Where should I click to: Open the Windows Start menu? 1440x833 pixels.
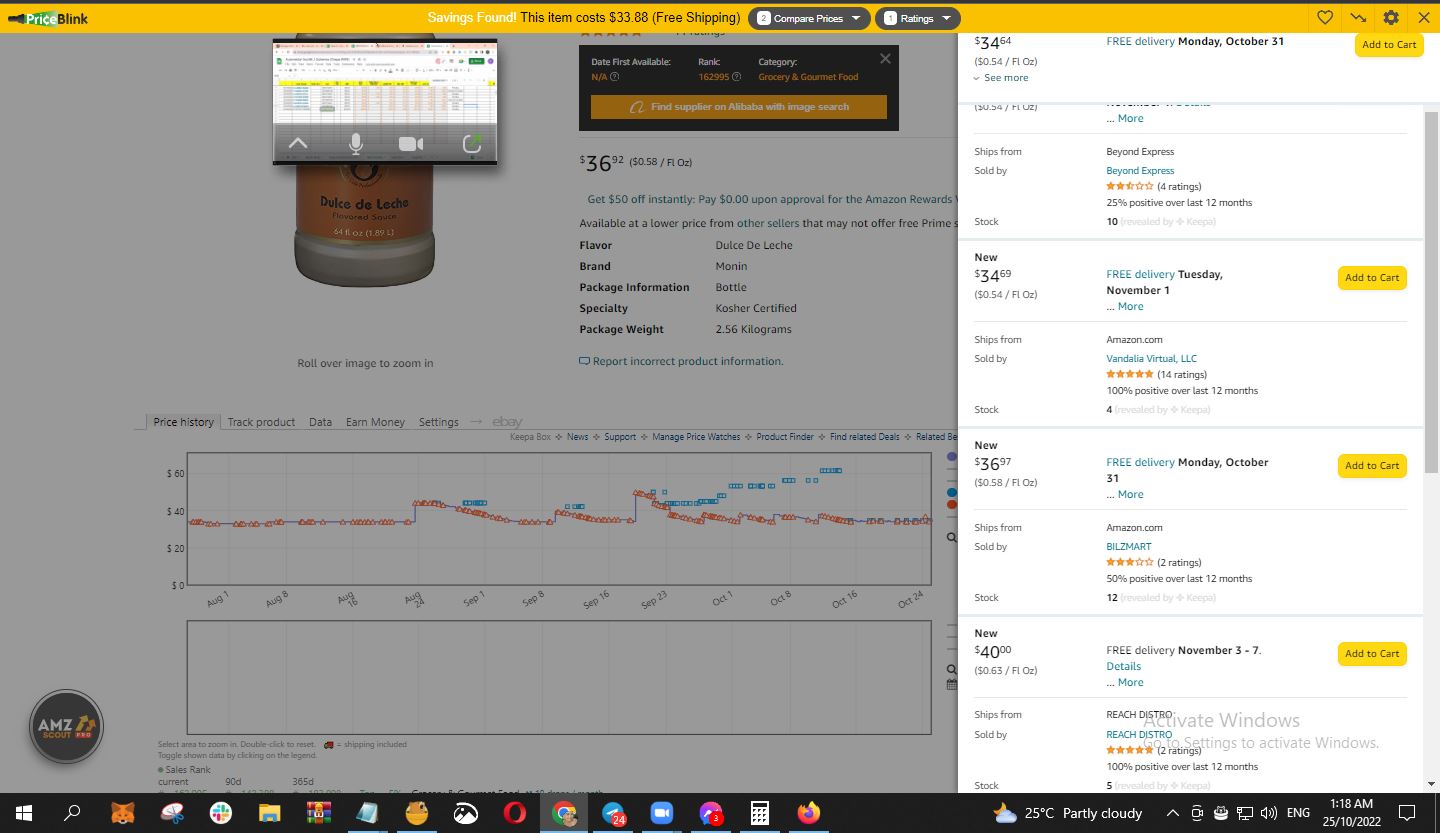pyautogui.click(x=23, y=813)
